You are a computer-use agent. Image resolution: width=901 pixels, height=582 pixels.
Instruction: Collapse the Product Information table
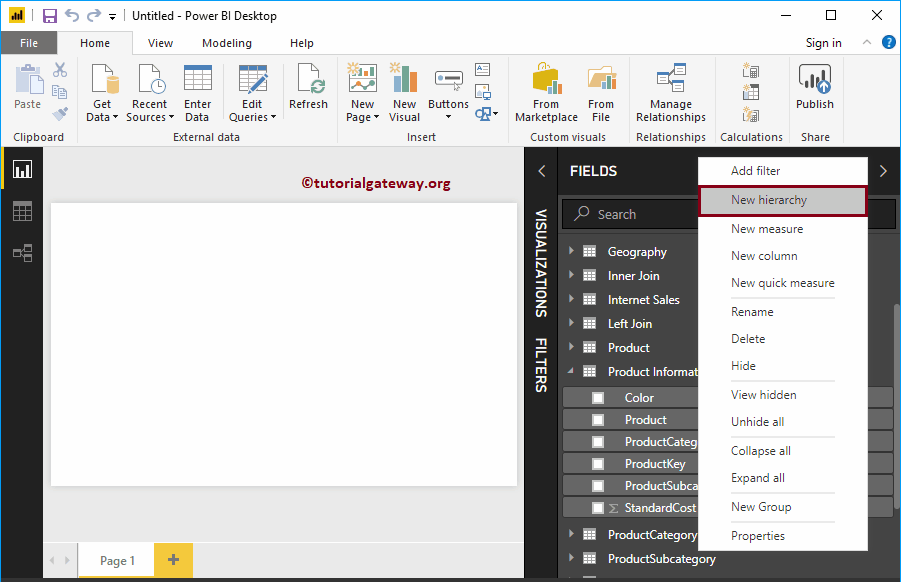[x=572, y=371]
